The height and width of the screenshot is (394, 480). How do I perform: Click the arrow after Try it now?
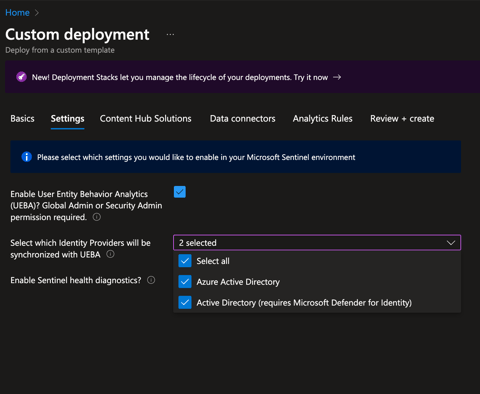tap(337, 77)
